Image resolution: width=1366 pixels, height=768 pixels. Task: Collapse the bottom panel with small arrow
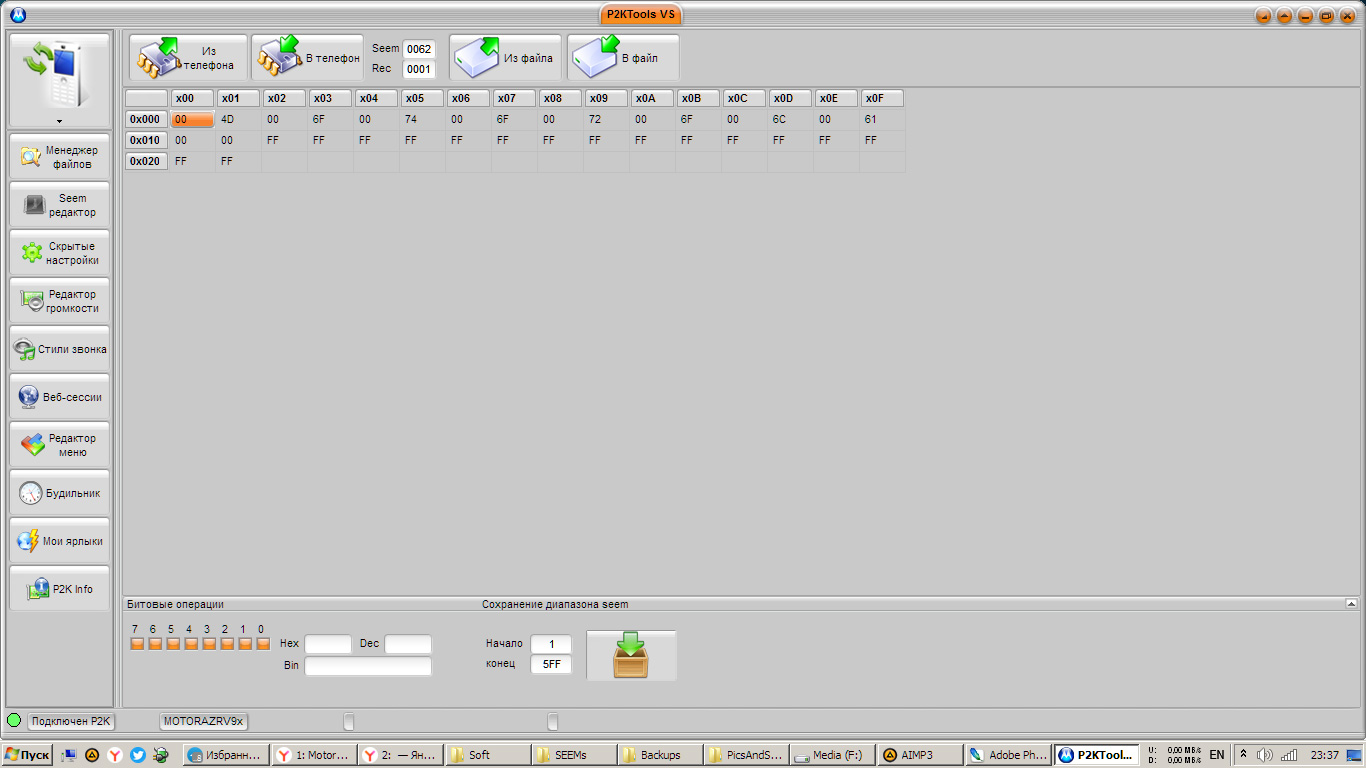click(1351, 604)
